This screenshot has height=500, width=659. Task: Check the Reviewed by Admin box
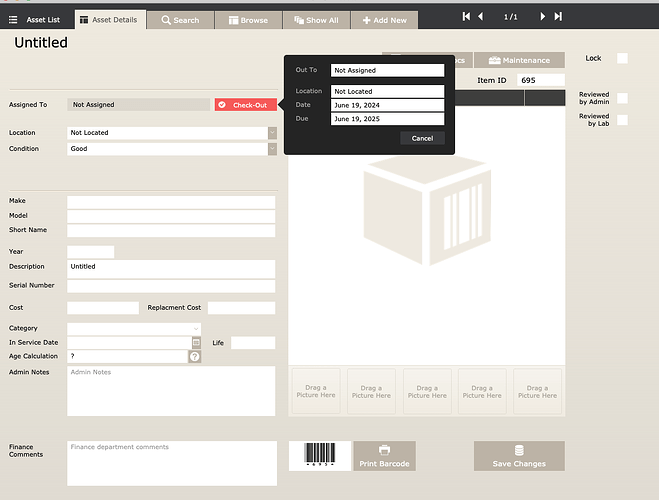point(622,98)
